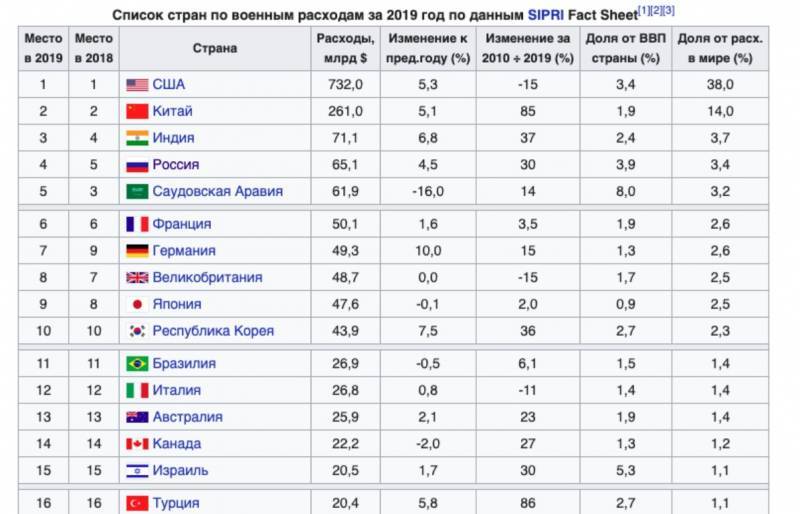Click the Israel flag icon
The width and height of the screenshot is (800, 514).
point(137,470)
